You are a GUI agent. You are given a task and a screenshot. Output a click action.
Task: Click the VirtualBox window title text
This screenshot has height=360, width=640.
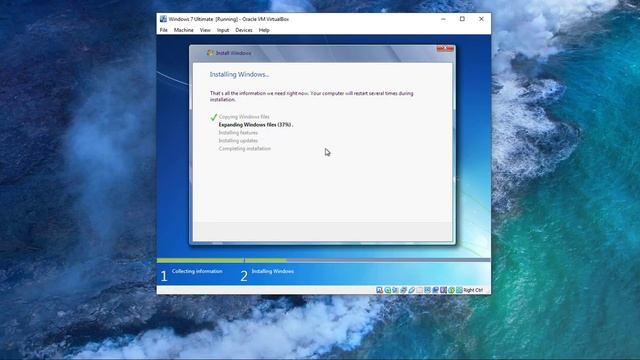(x=229, y=19)
